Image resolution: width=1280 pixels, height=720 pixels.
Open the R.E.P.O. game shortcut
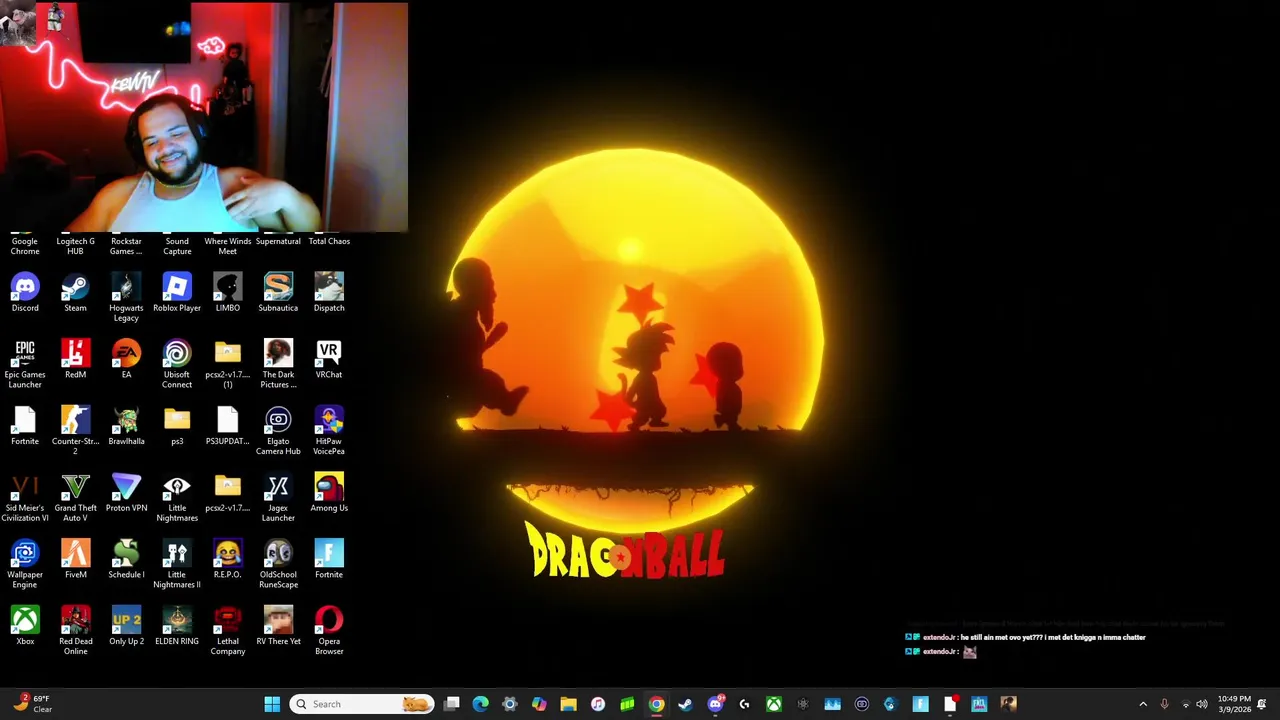[x=228, y=559]
